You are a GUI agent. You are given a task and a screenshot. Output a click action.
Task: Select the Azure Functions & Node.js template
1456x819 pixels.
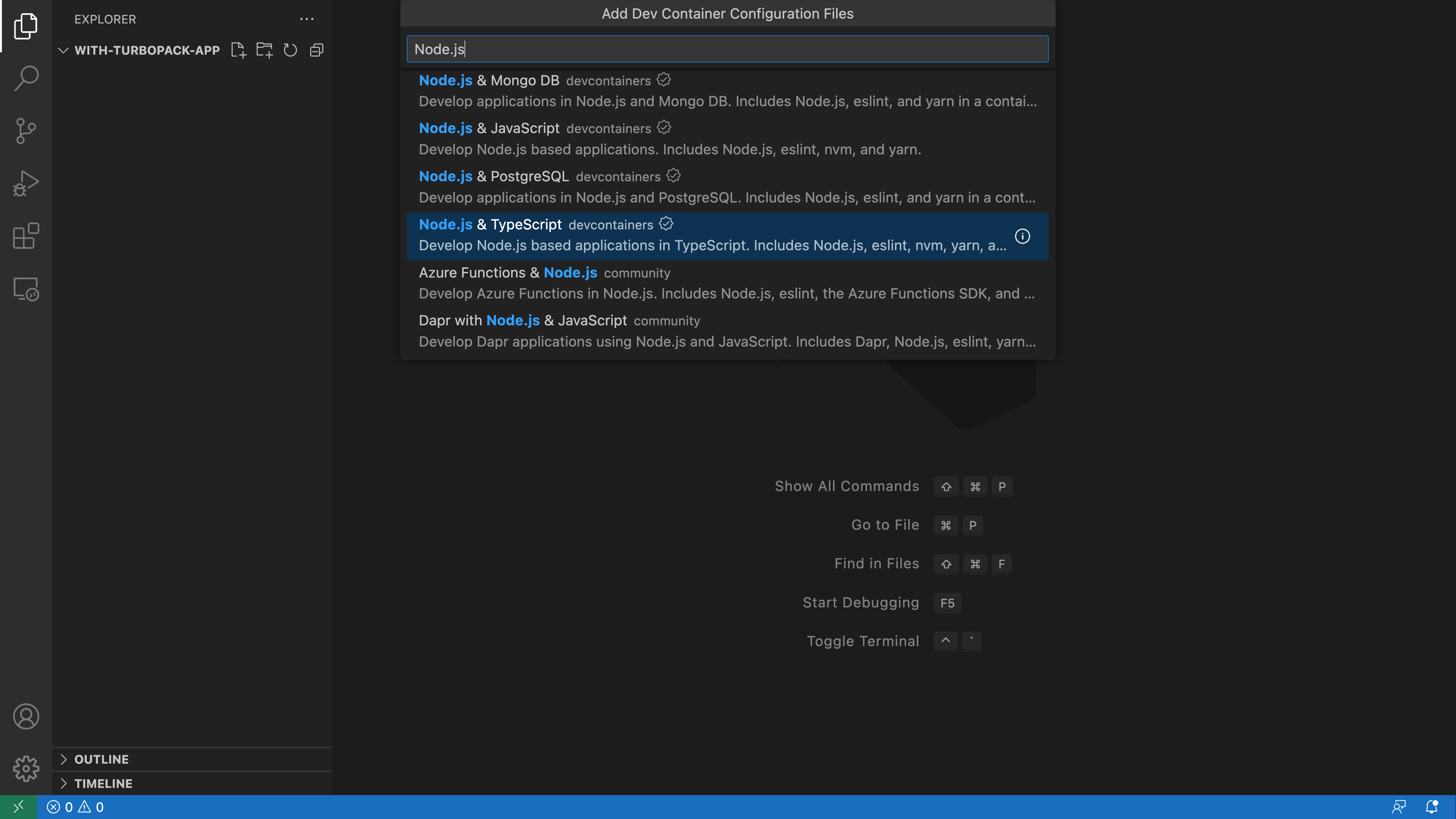pyautogui.click(x=728, y=283)
